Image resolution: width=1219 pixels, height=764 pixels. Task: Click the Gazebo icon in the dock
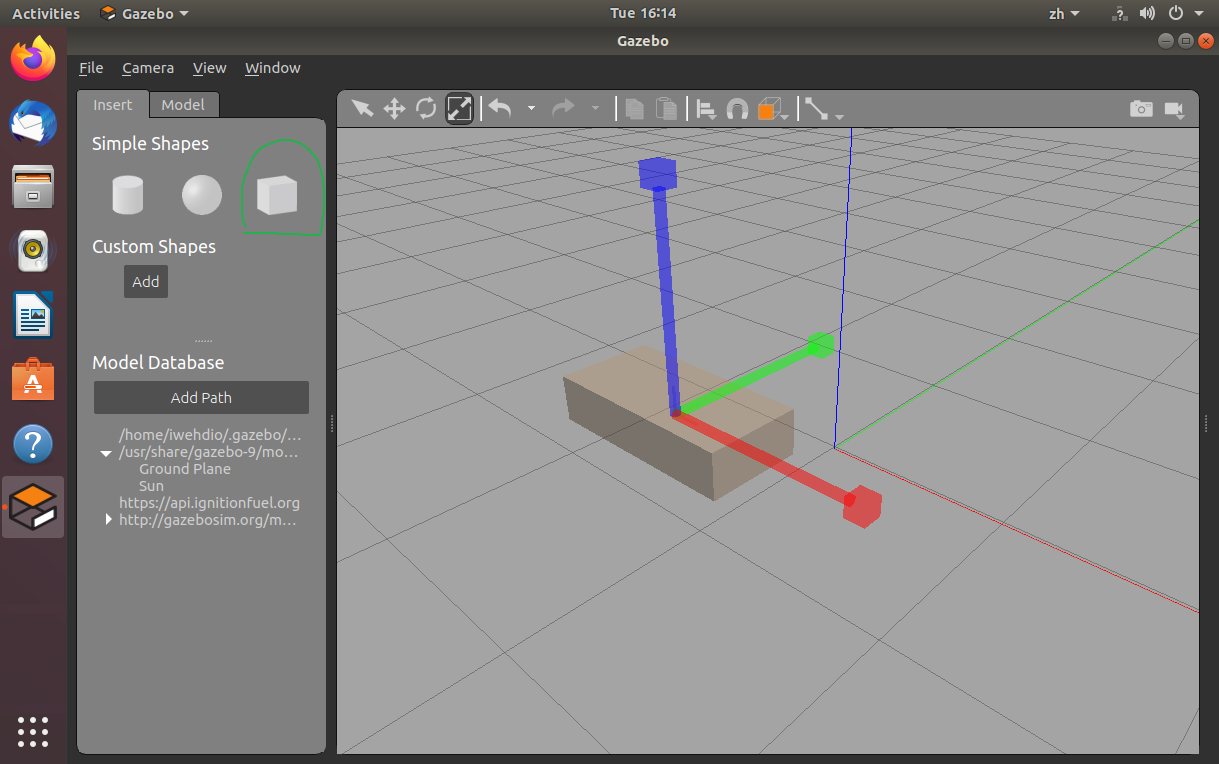[34, 507]
